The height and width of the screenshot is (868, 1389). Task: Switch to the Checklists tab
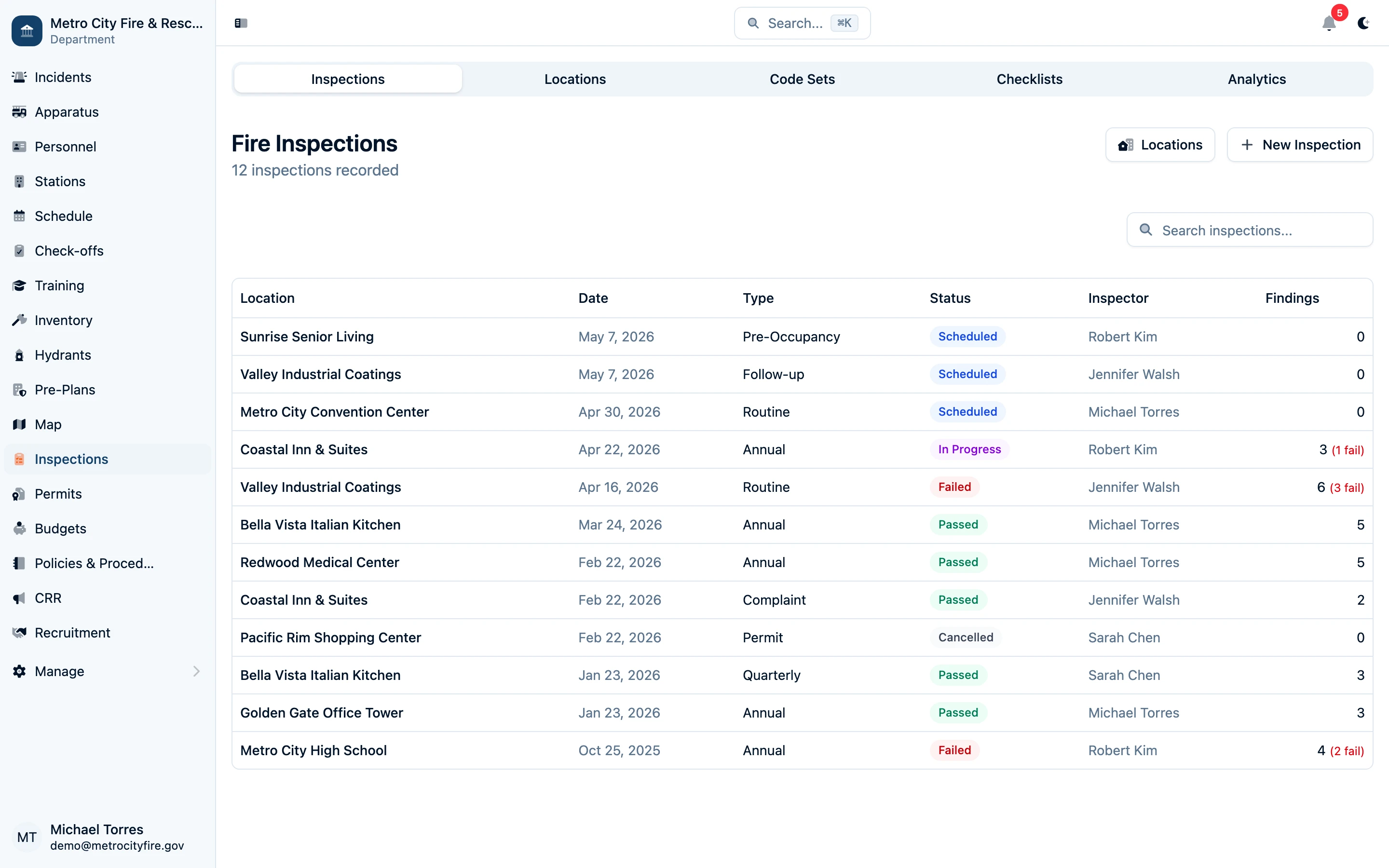coord(1029,79)
